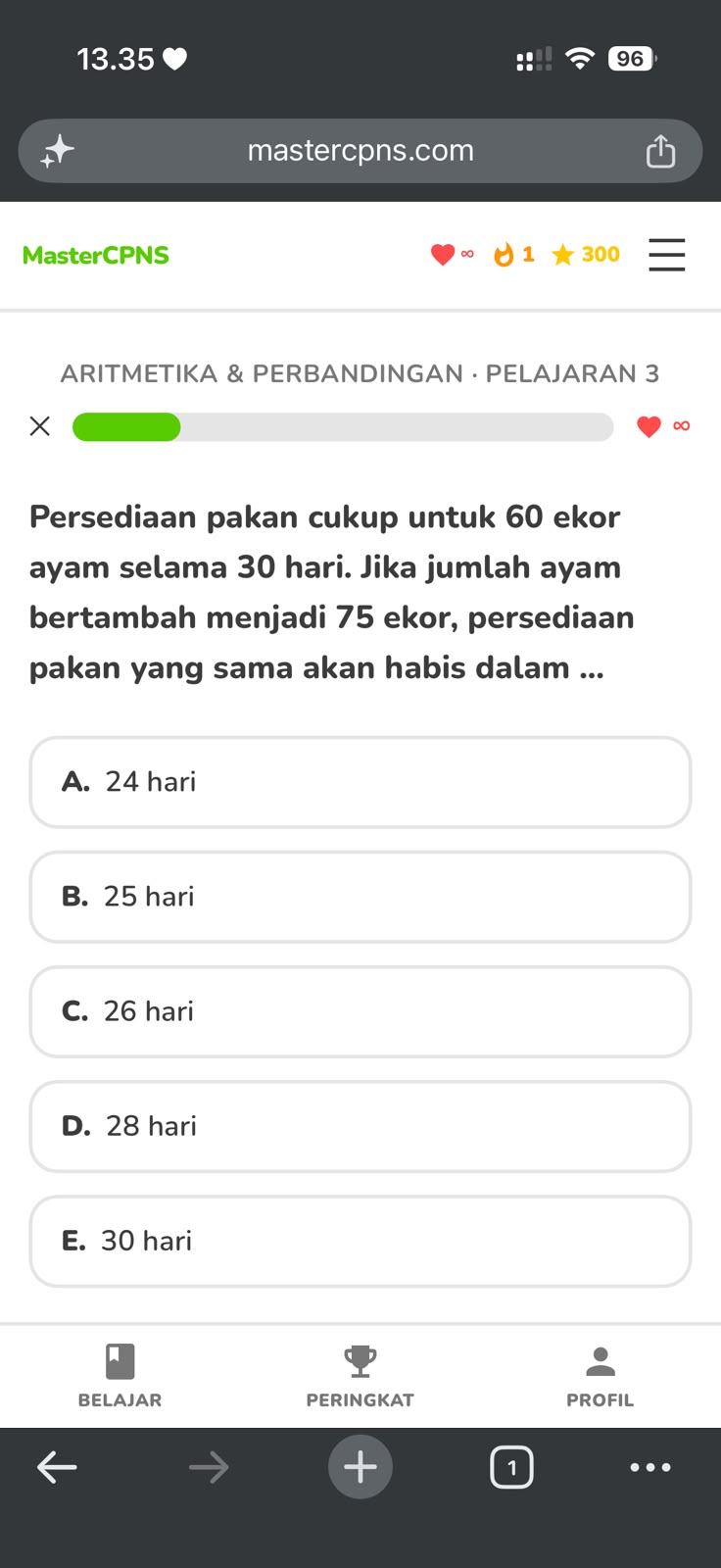Select answer A. 24 hari
The width and height of the screenshot is (721, 1568).
(360, 782)
